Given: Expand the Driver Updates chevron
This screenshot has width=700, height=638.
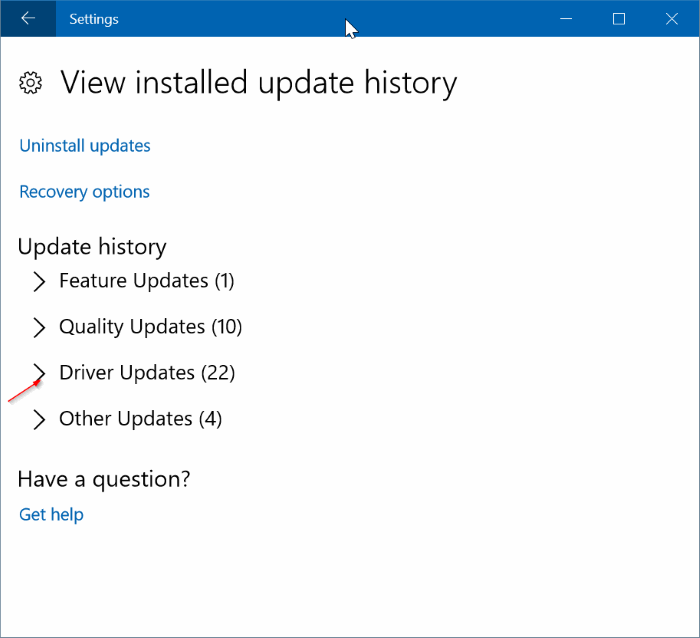Looking at the screenshot, I should click(x=39, y=373).
